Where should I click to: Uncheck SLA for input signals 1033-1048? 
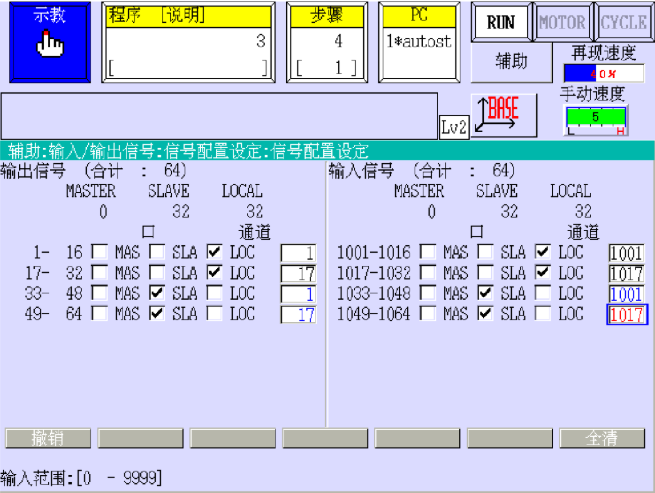[x=485, y=293]
